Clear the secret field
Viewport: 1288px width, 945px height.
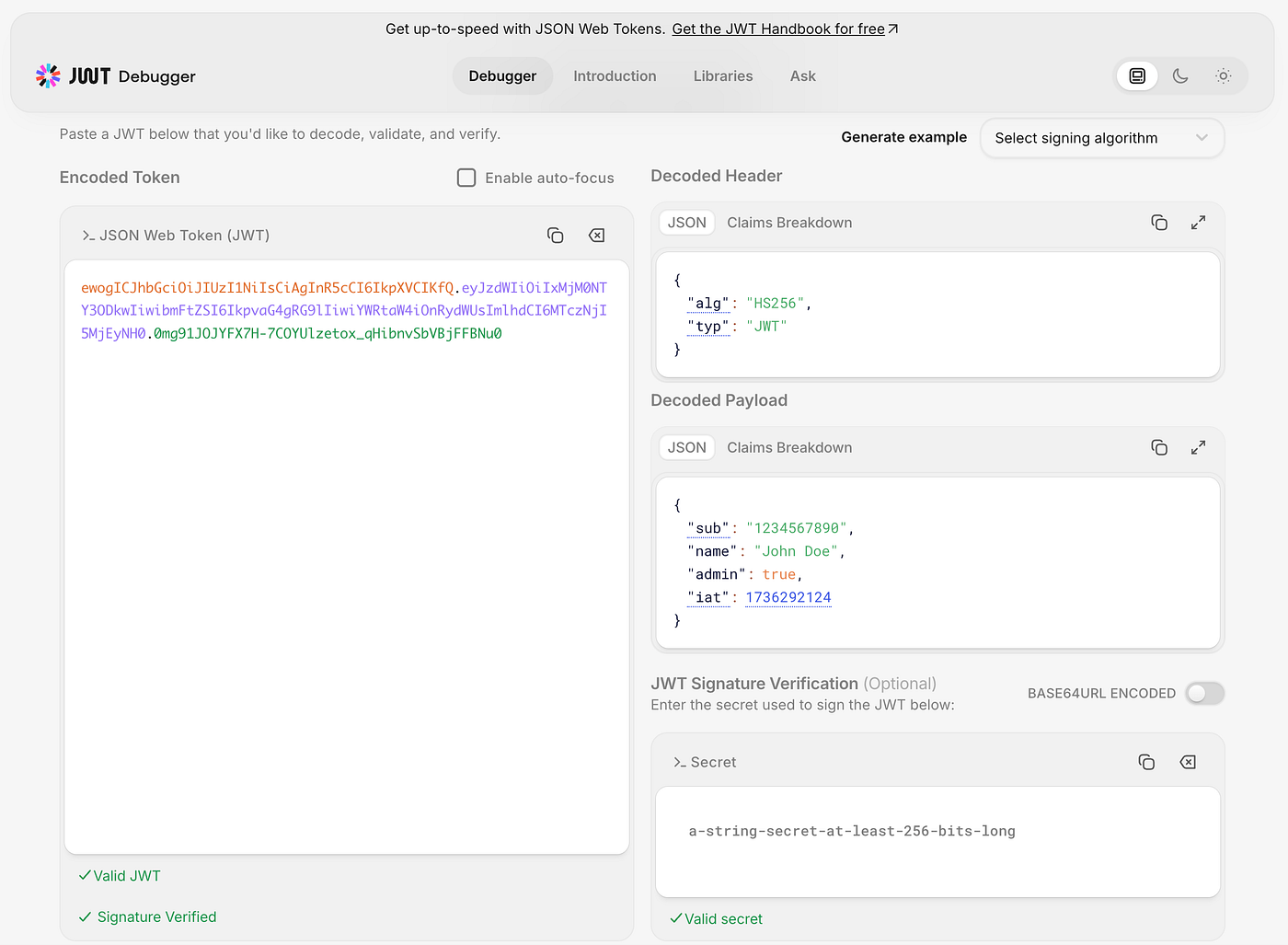point(1188,762)
